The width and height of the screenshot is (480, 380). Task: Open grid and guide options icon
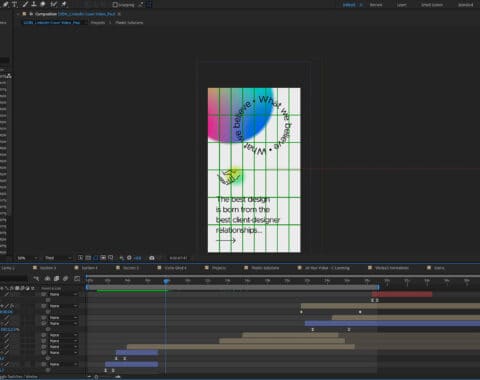(111, 258)
